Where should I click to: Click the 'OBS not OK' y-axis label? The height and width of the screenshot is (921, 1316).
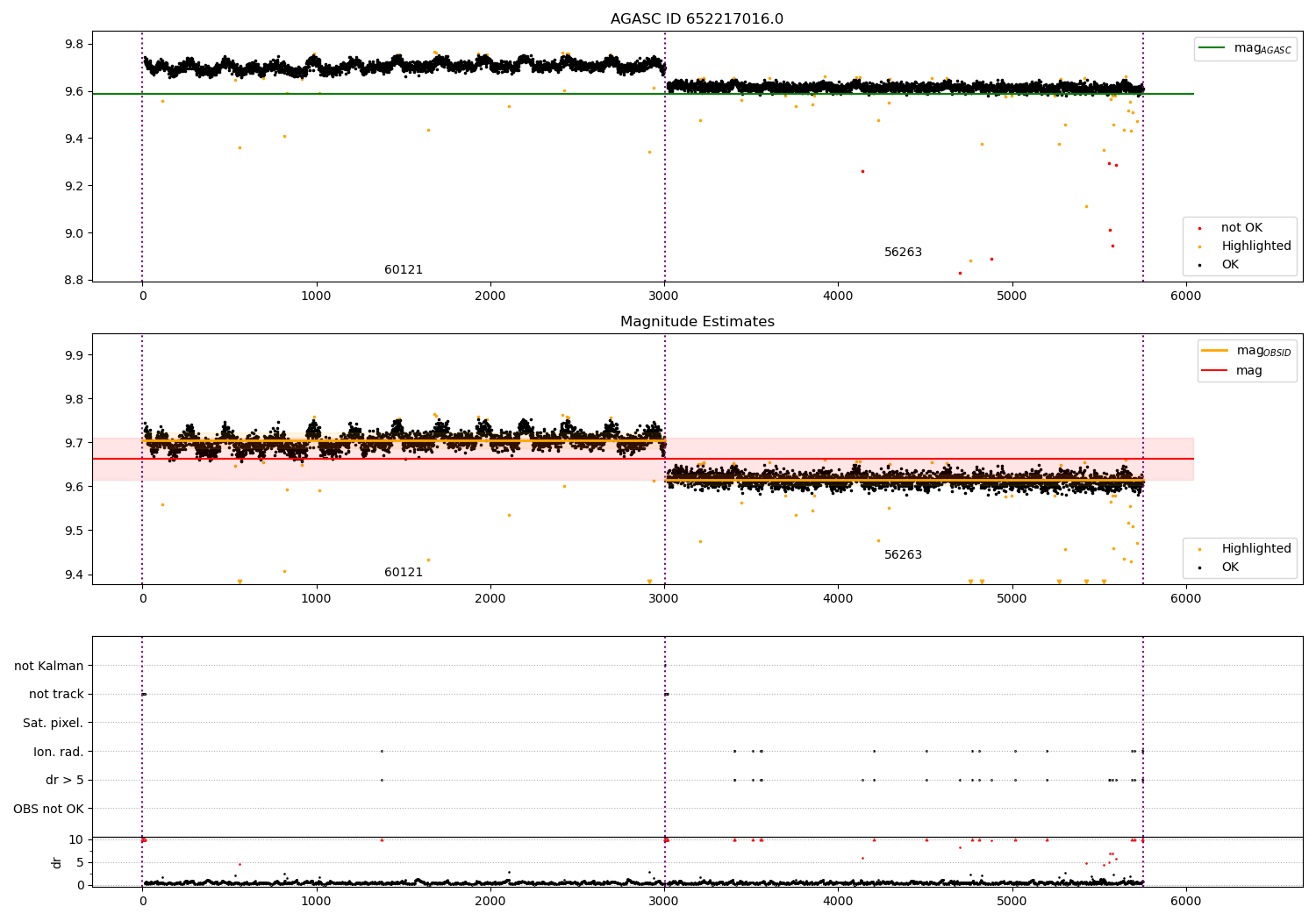coord(48,810)
